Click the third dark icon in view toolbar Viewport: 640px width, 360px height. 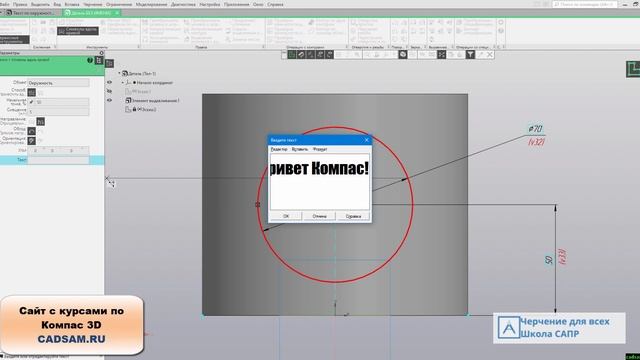pyautogui.click(x=310, y=54)
